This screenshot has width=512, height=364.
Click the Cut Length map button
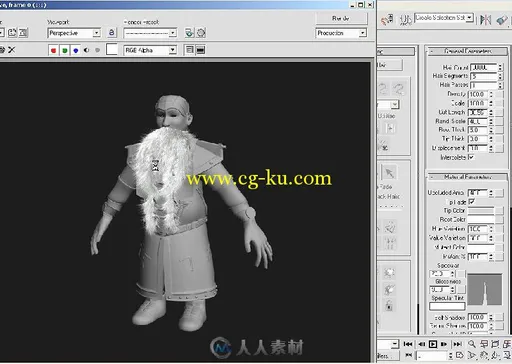(x=499, y=112)
